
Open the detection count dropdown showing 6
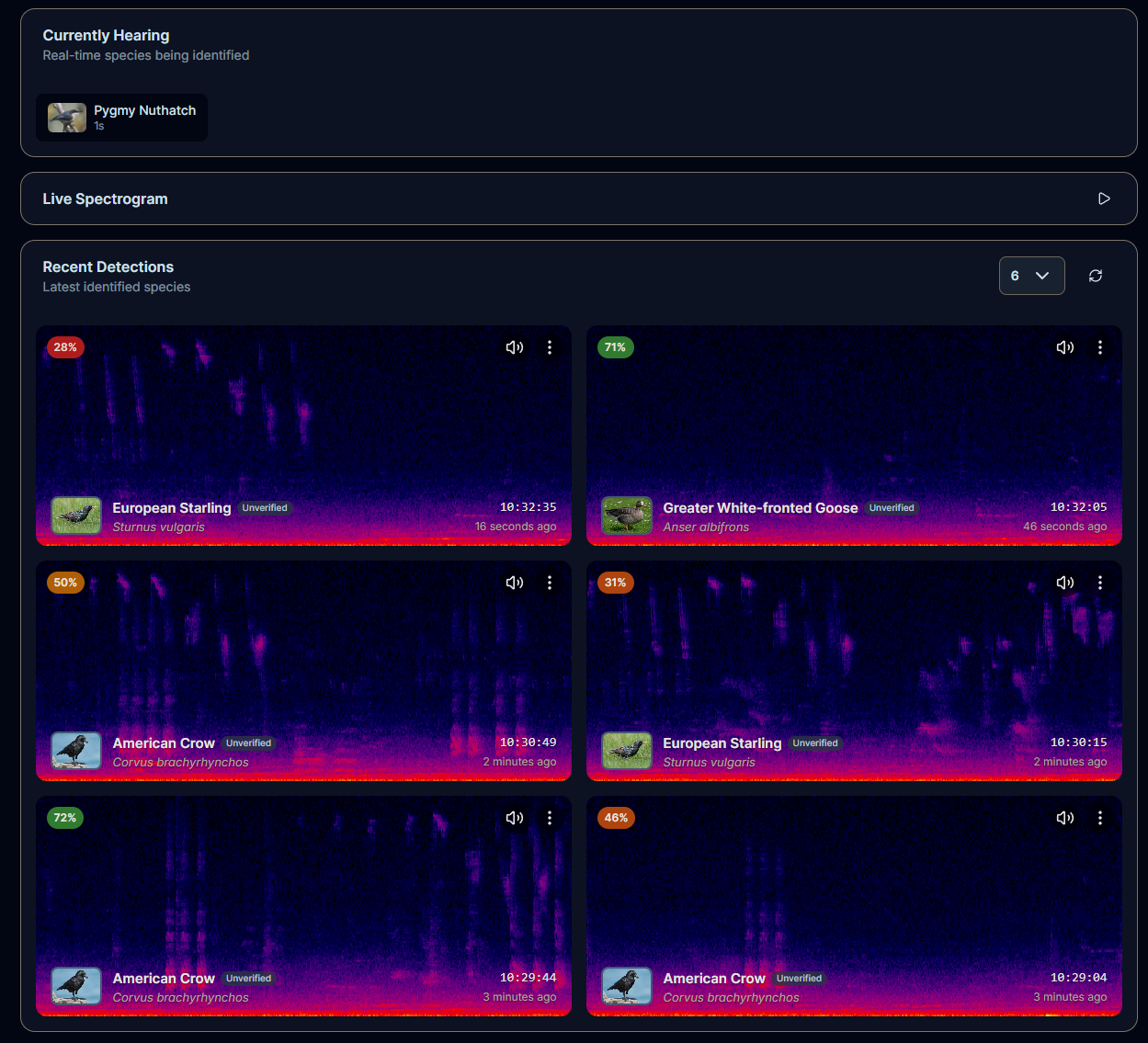[x=1031, y=276]
